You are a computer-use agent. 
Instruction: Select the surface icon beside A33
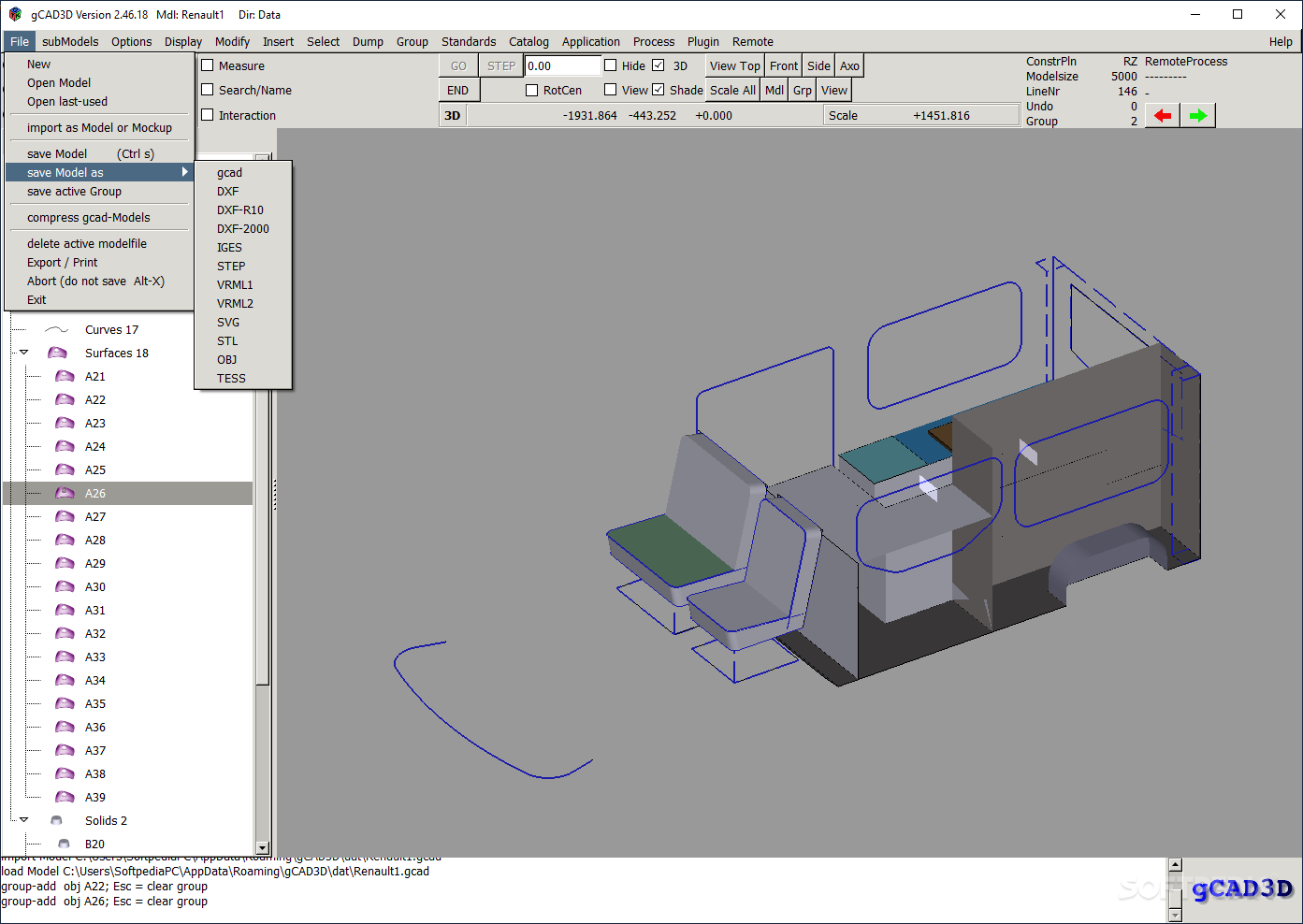[65, 657]
